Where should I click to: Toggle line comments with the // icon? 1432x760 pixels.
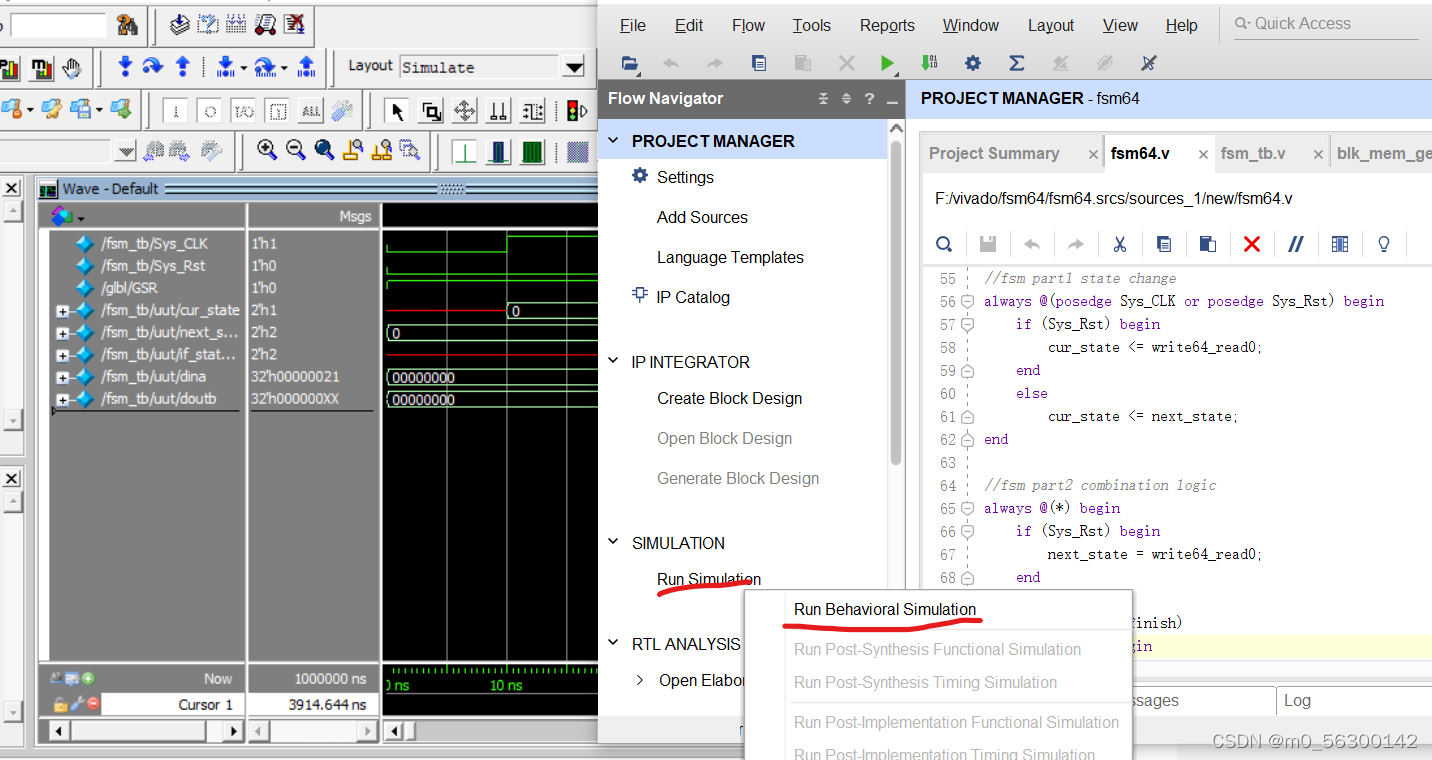point(1296,244)
